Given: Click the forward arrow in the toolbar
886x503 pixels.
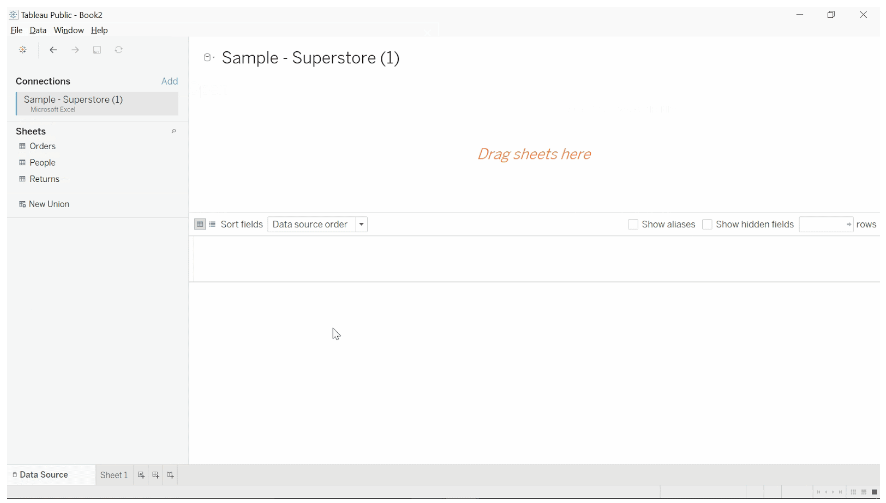Looking at the screenshot, I should point(75,49).
